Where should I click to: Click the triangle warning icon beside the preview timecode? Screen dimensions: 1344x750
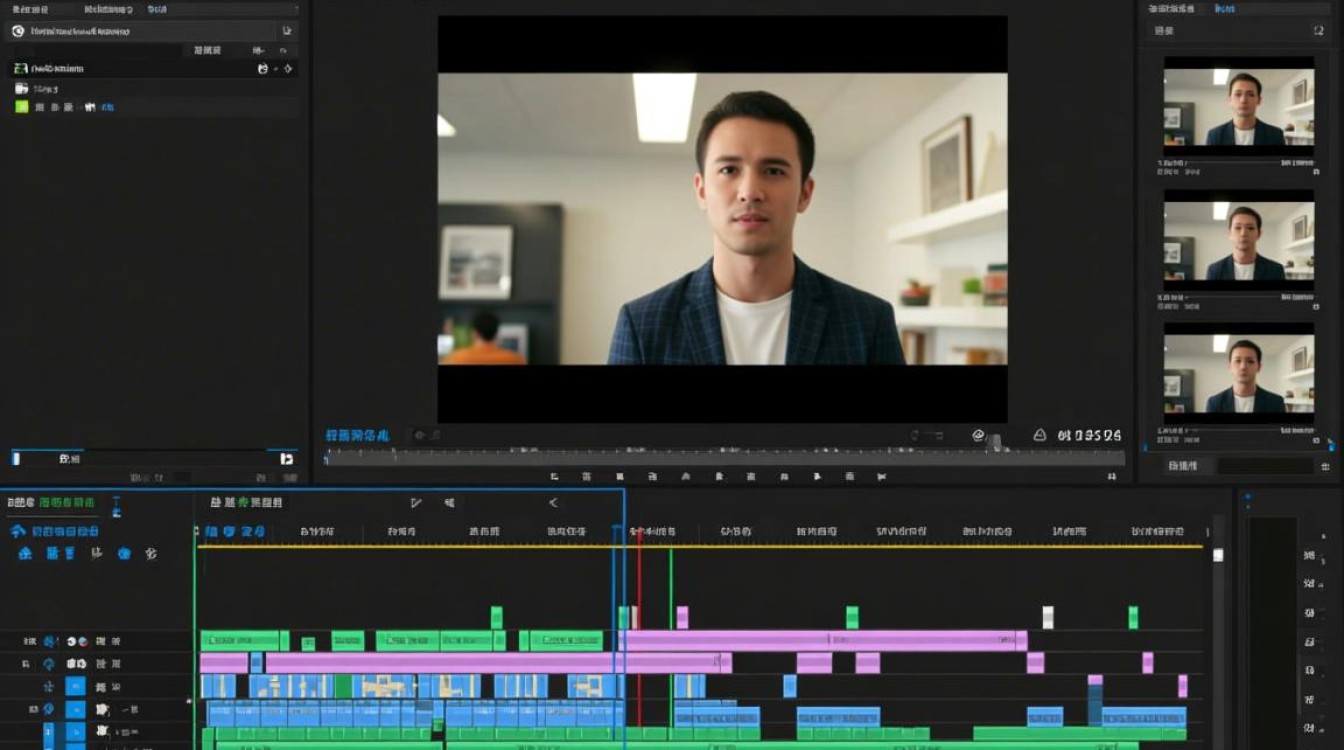(1039, 435)
